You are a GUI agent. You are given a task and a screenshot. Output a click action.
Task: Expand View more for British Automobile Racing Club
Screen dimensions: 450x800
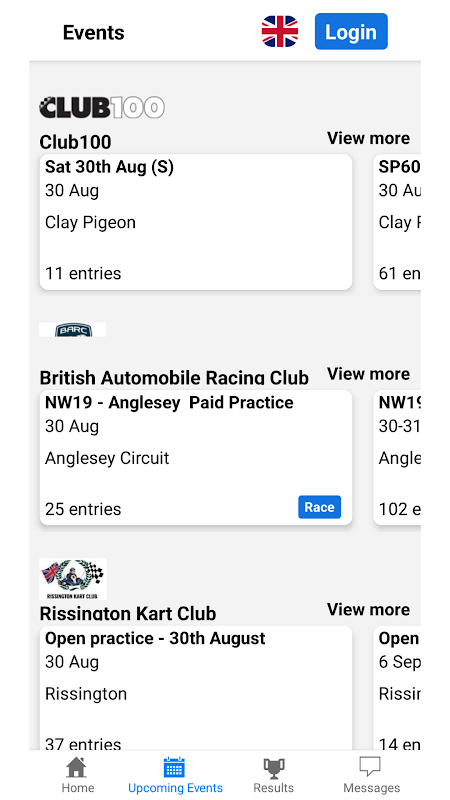(368, 374)
